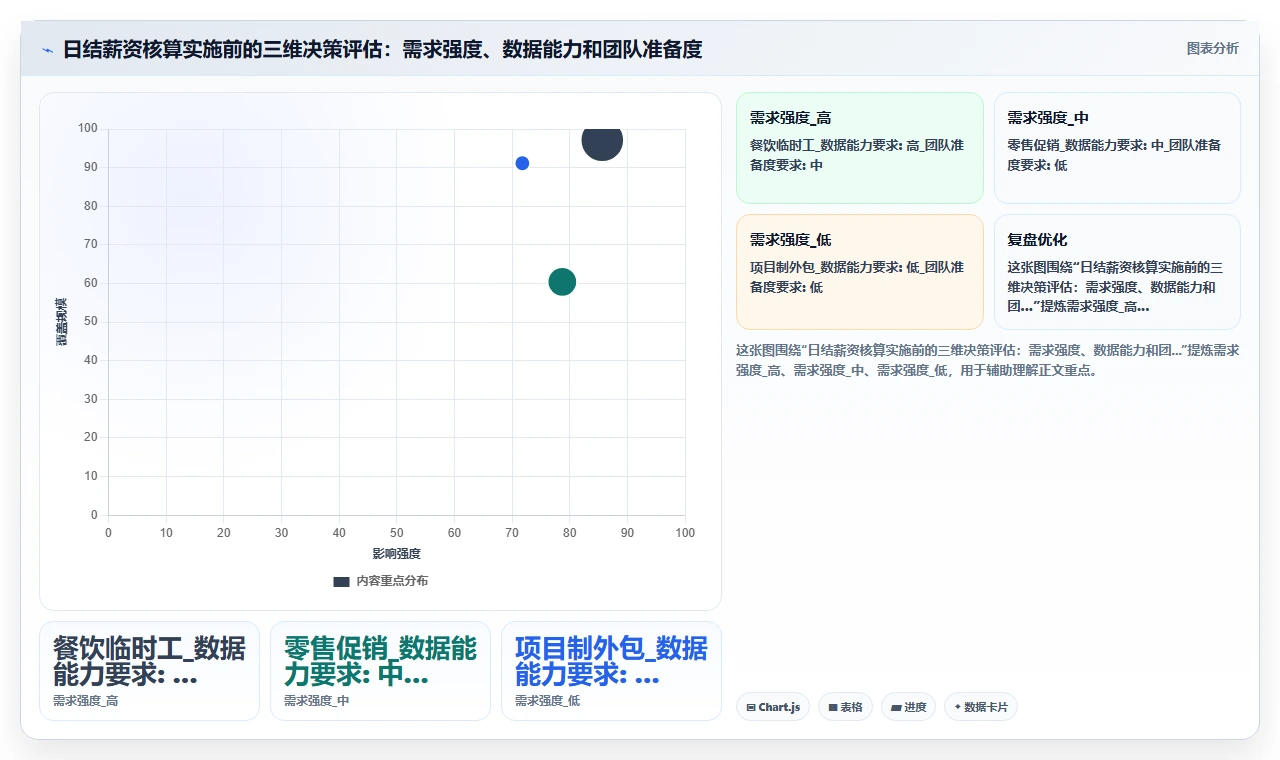
Task: Click the 表格 tag icon
Action: (833, 707)
